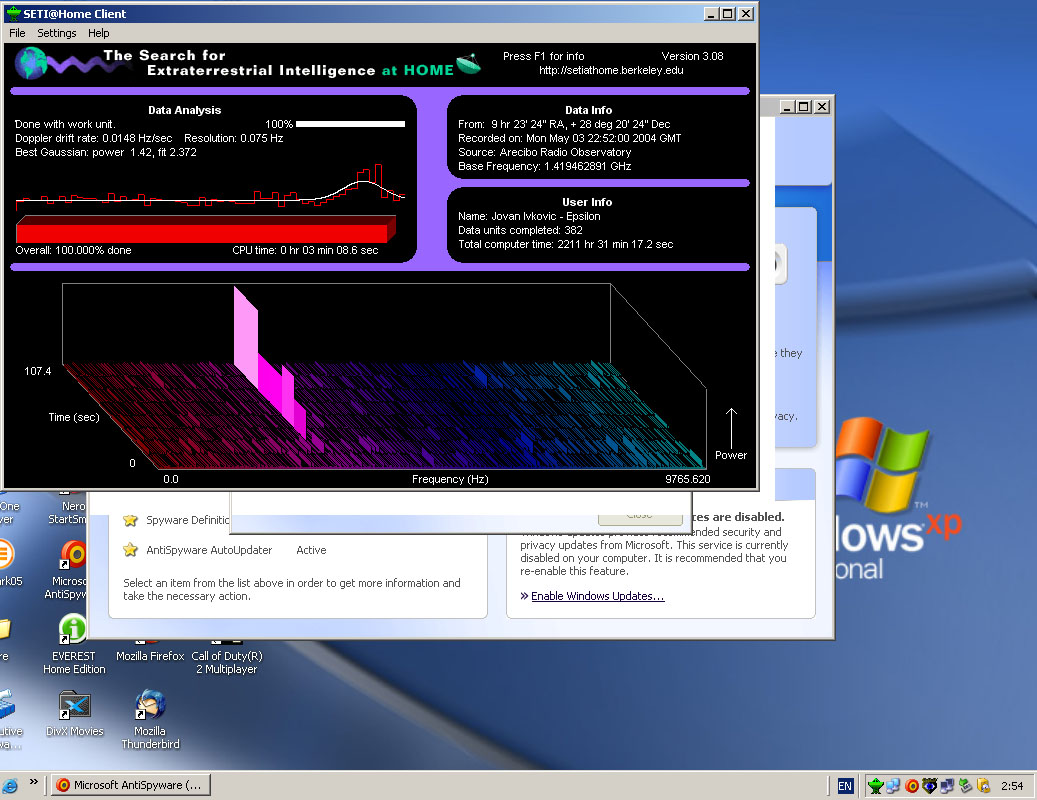
Task: Click the radio telescope dish logo icon
Action: click(468, 63)
